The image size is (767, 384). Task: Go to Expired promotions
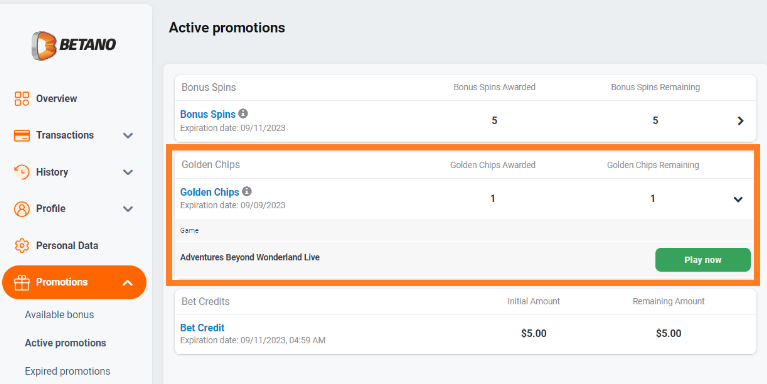pos(68,371)
